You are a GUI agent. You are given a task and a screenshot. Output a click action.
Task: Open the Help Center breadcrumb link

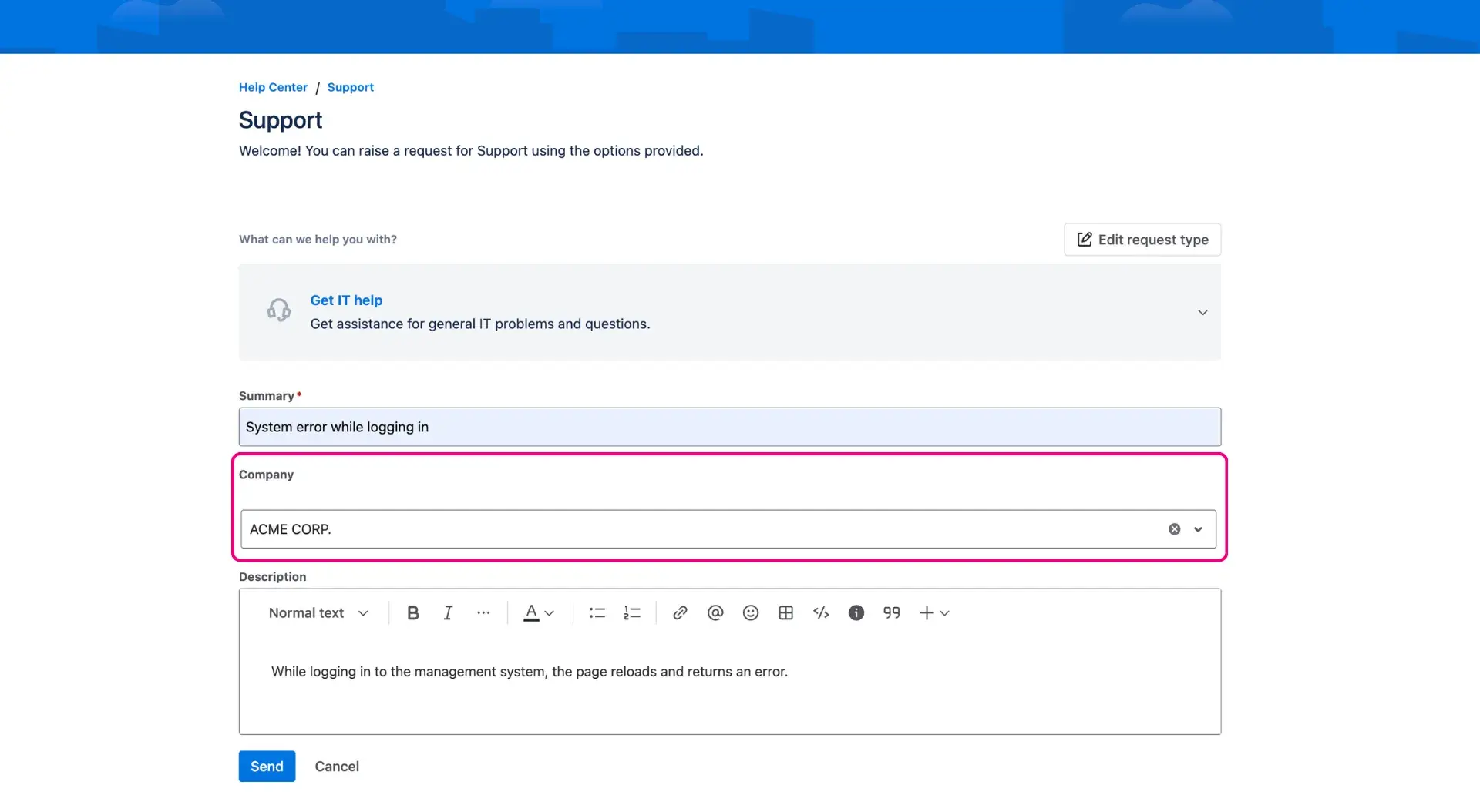click(272, 87)
